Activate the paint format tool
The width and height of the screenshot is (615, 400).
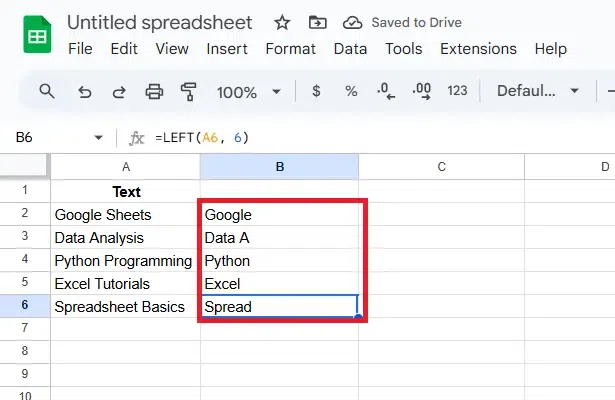point(188,91)
